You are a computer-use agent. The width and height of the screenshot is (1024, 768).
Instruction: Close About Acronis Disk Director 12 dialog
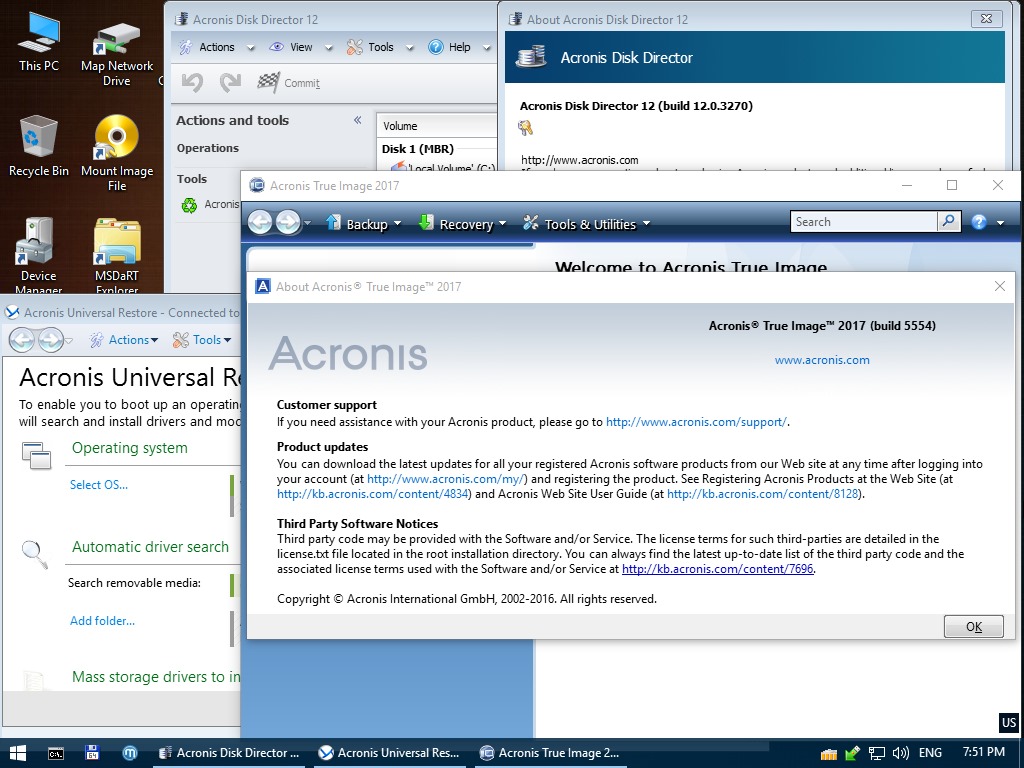[x=987, y=19]
